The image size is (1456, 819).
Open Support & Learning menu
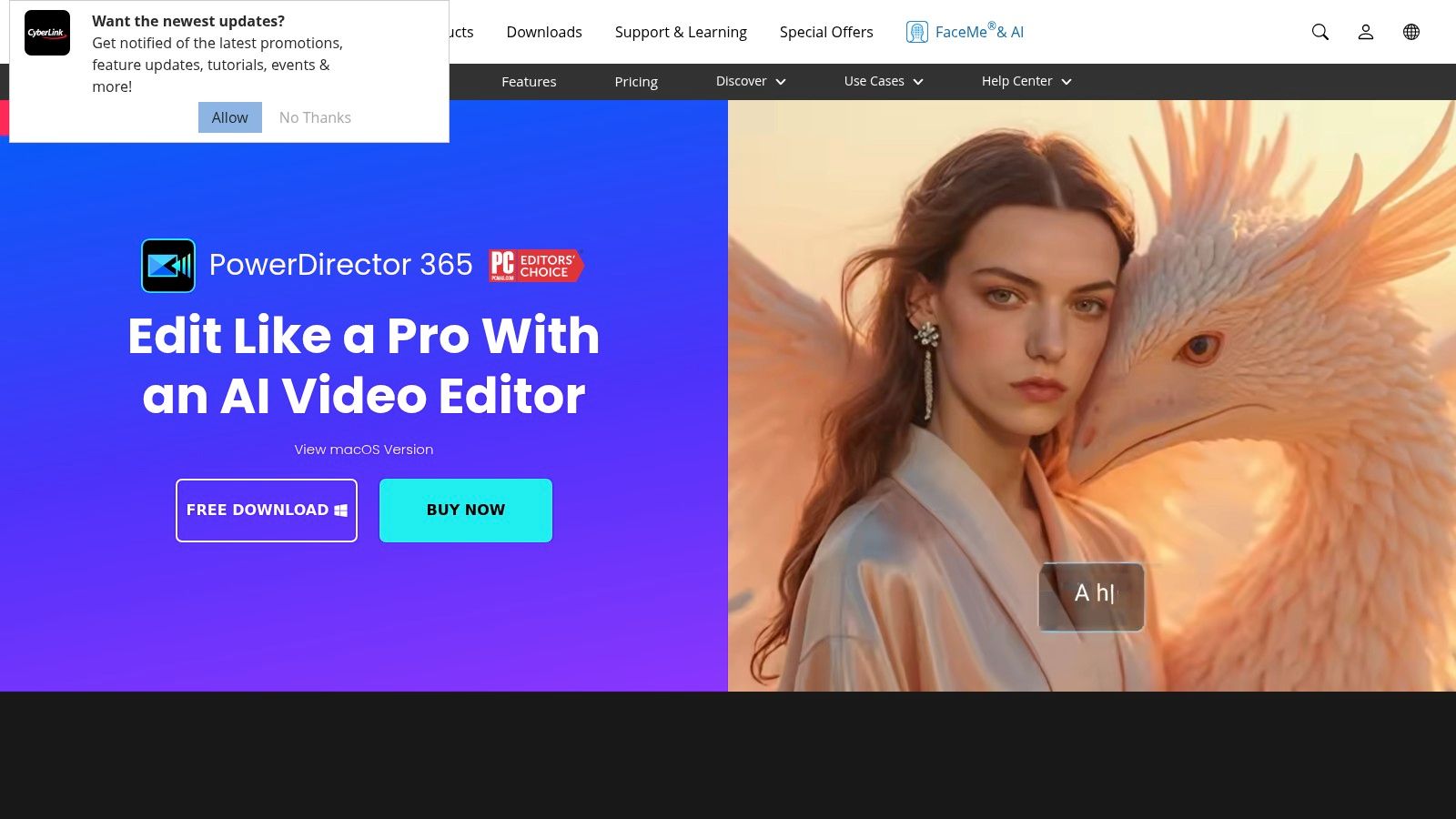(x=681, y=32)
